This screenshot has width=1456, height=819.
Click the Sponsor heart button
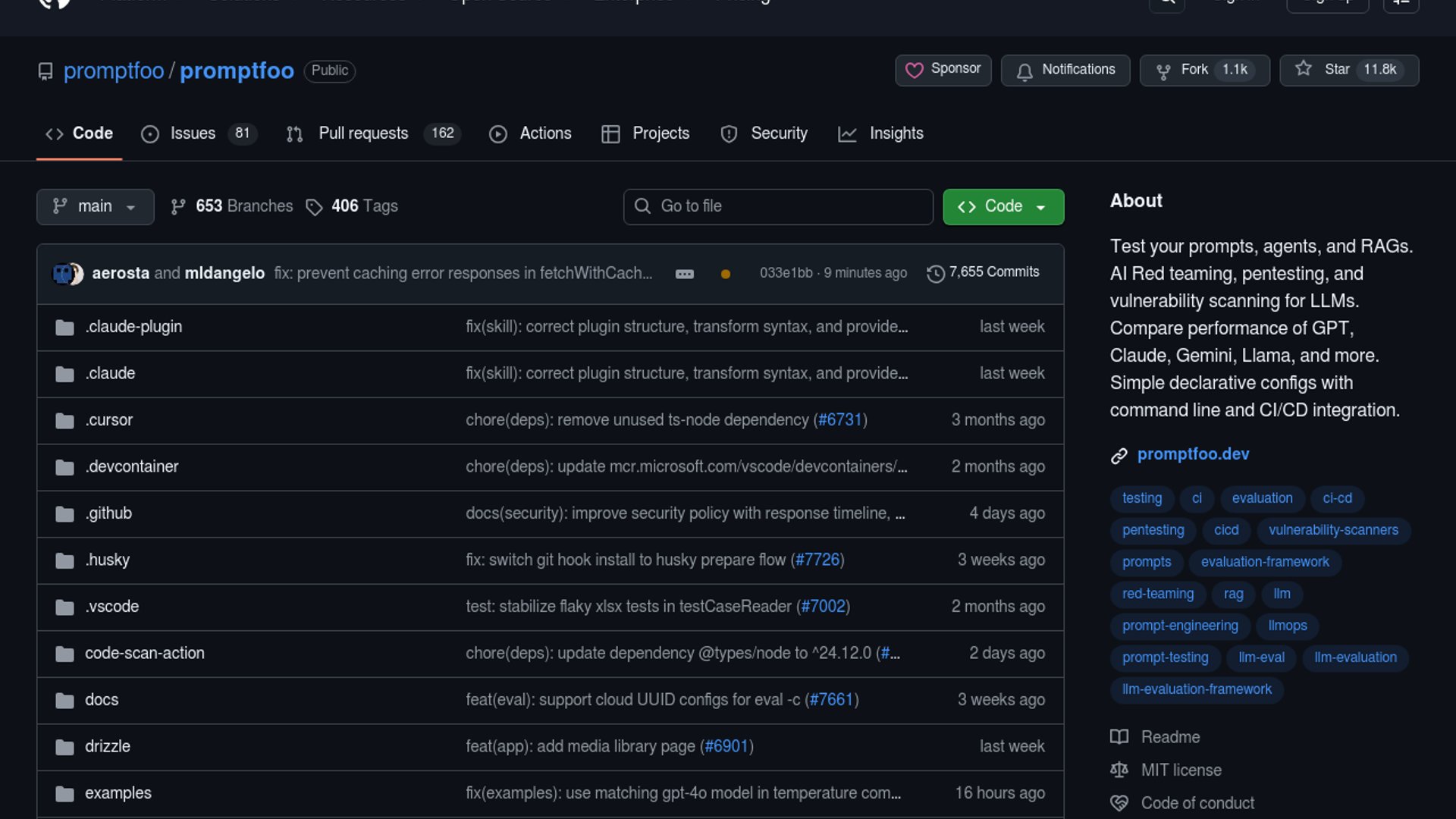(x=943, y=70)
